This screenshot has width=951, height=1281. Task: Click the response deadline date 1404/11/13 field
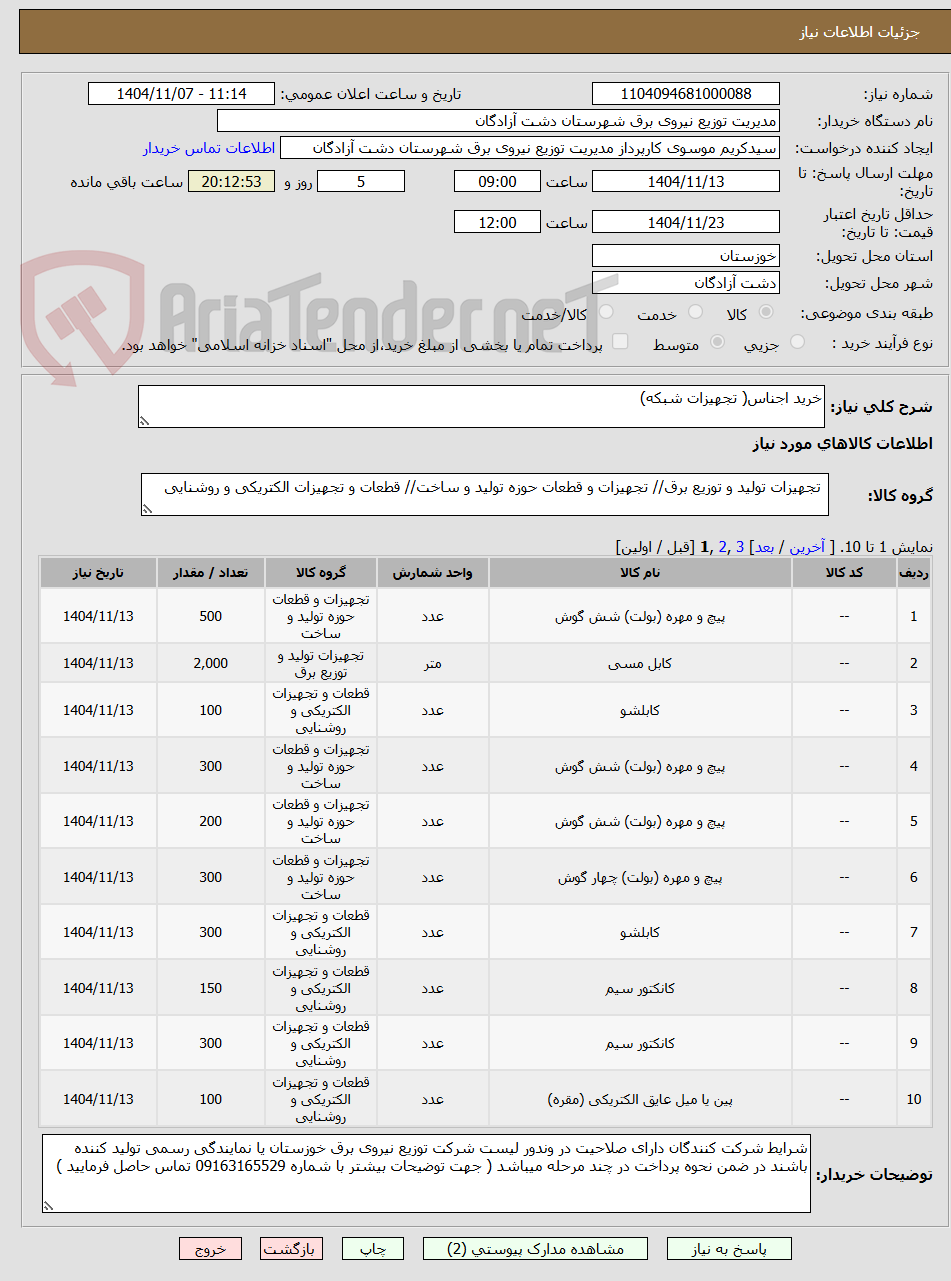tap(686, 181)
